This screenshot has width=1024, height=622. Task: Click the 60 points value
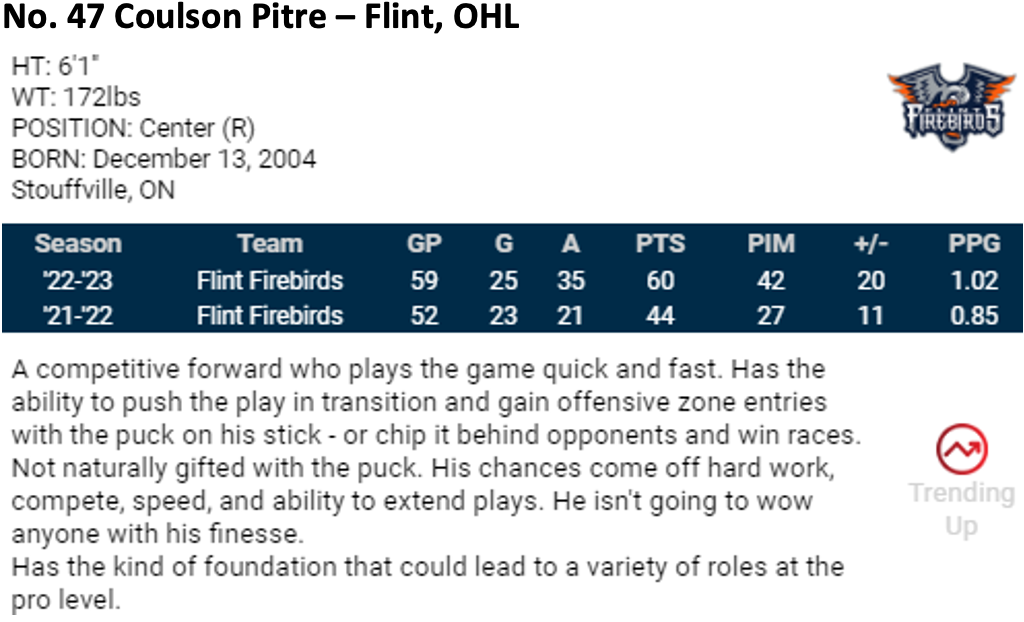point(660,280)
